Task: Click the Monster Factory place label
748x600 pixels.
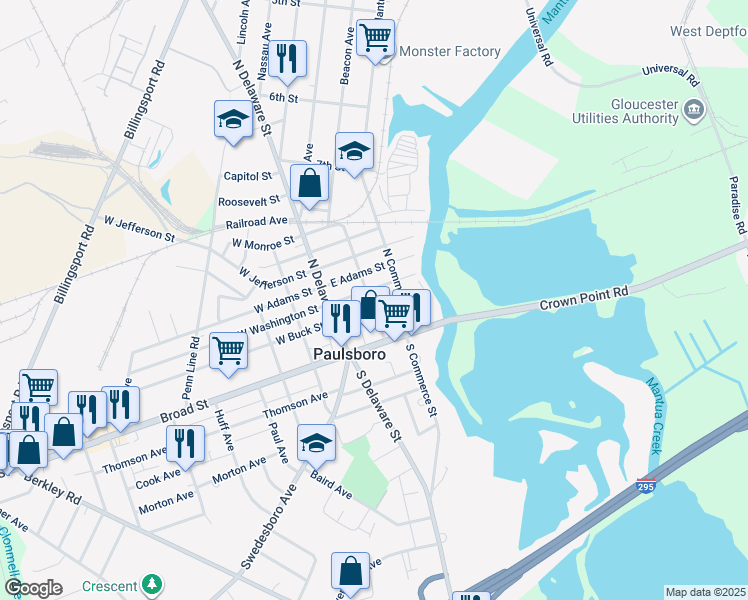Action: click(450, 51)
